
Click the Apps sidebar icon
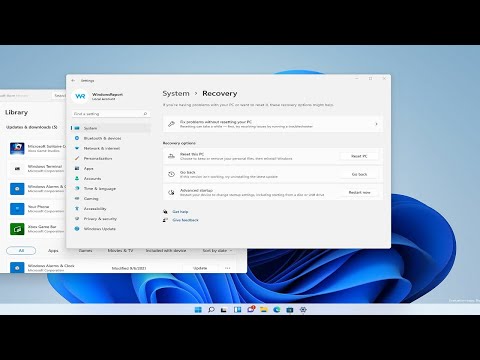[77, 168]
